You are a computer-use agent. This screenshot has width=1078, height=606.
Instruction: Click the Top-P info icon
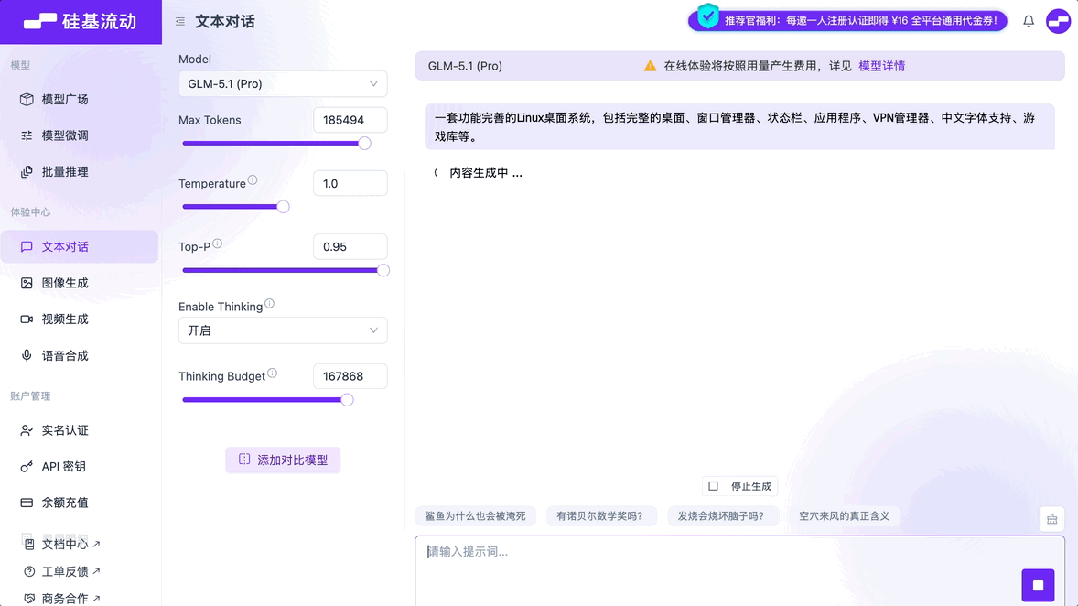pyautogui.click(x=217, y=244)
